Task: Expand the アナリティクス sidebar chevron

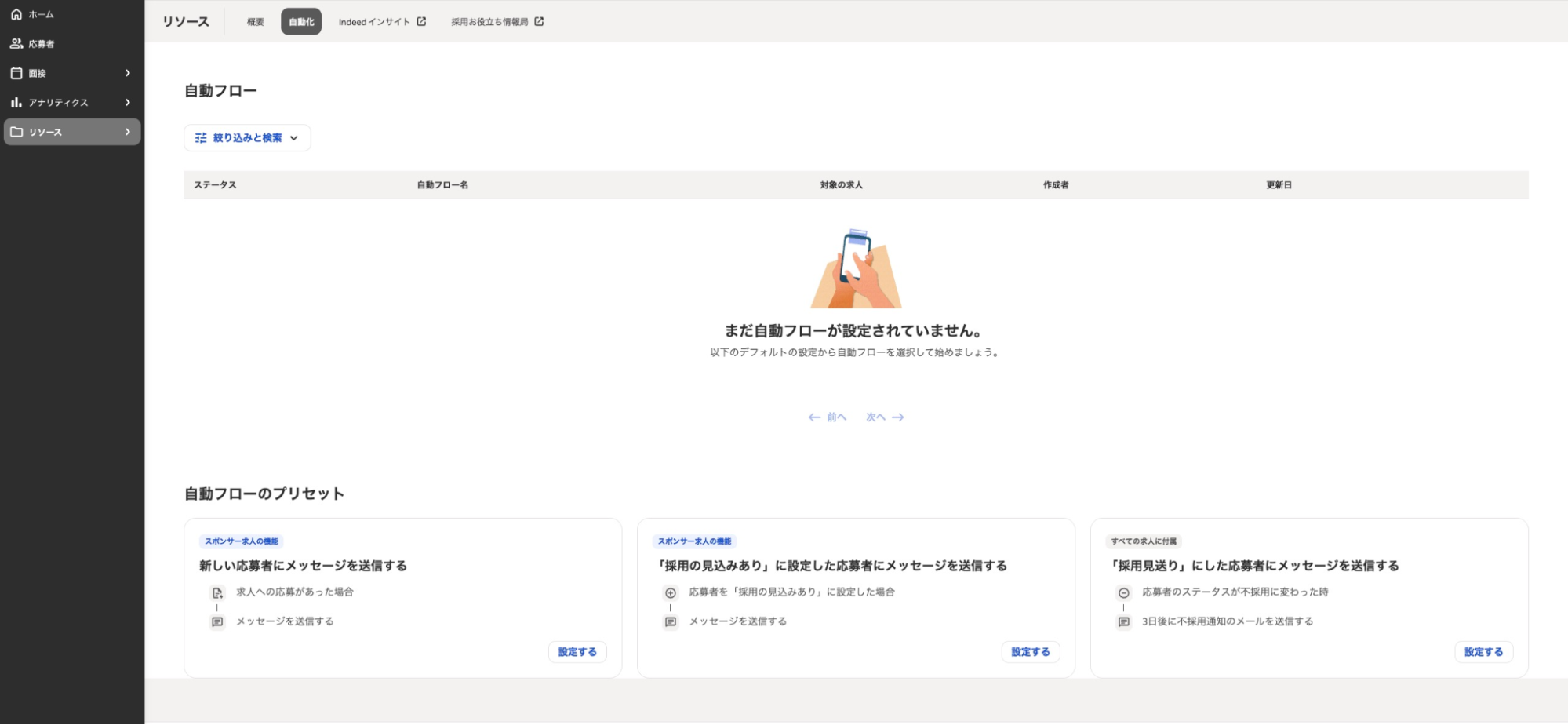Action: pyautogui.click(x=128, y=102)
